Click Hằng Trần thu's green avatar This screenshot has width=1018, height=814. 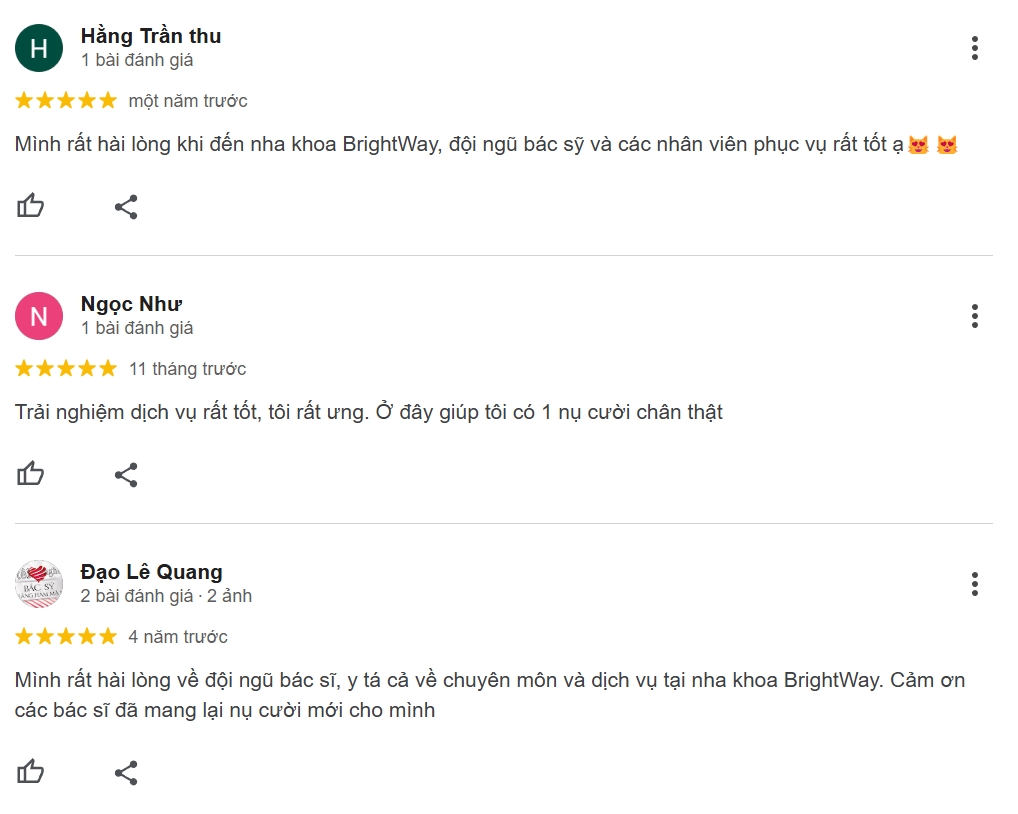39,47
